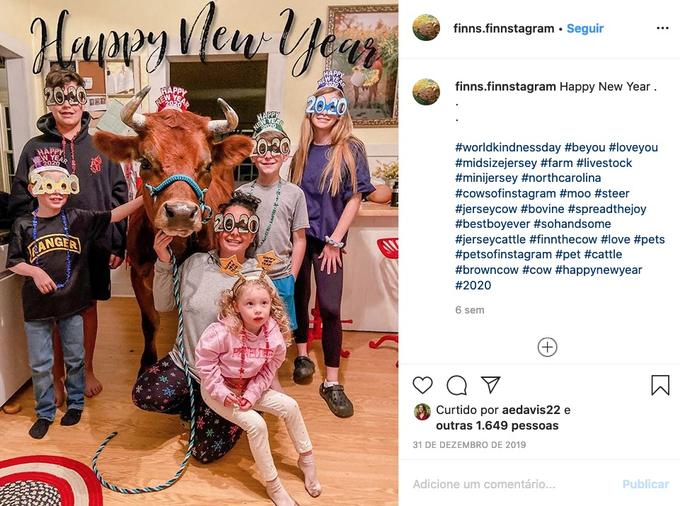Open comments via the speech bubble icon
Image resolution: width=680 pixels, height=506 pixels.
click(x=457, y=385)
